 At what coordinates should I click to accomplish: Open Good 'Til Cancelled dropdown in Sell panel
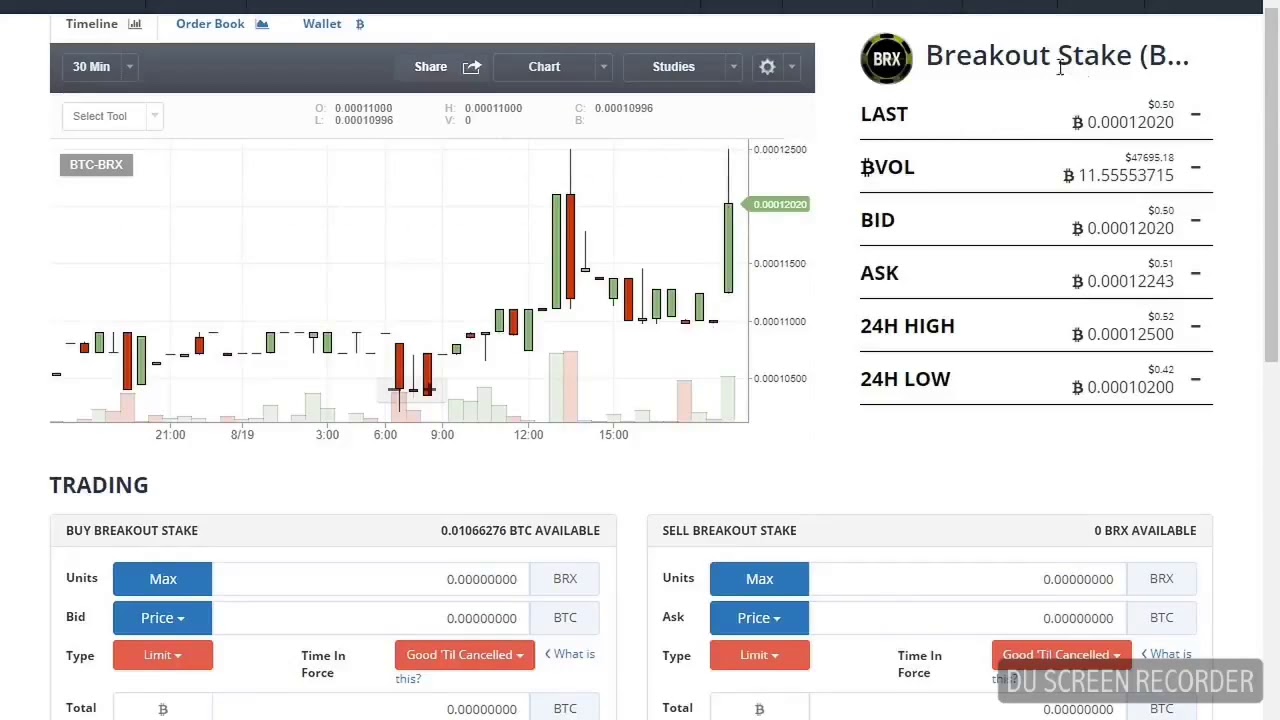click(x=1061, y=655)
